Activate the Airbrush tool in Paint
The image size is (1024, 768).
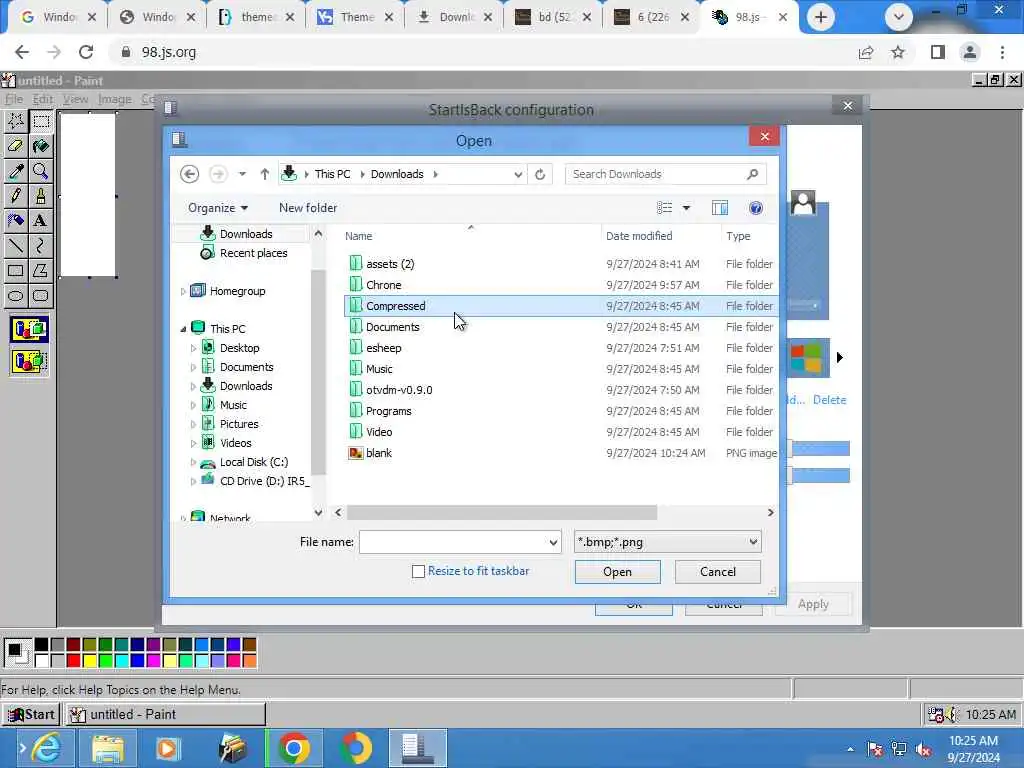(16, 221)
